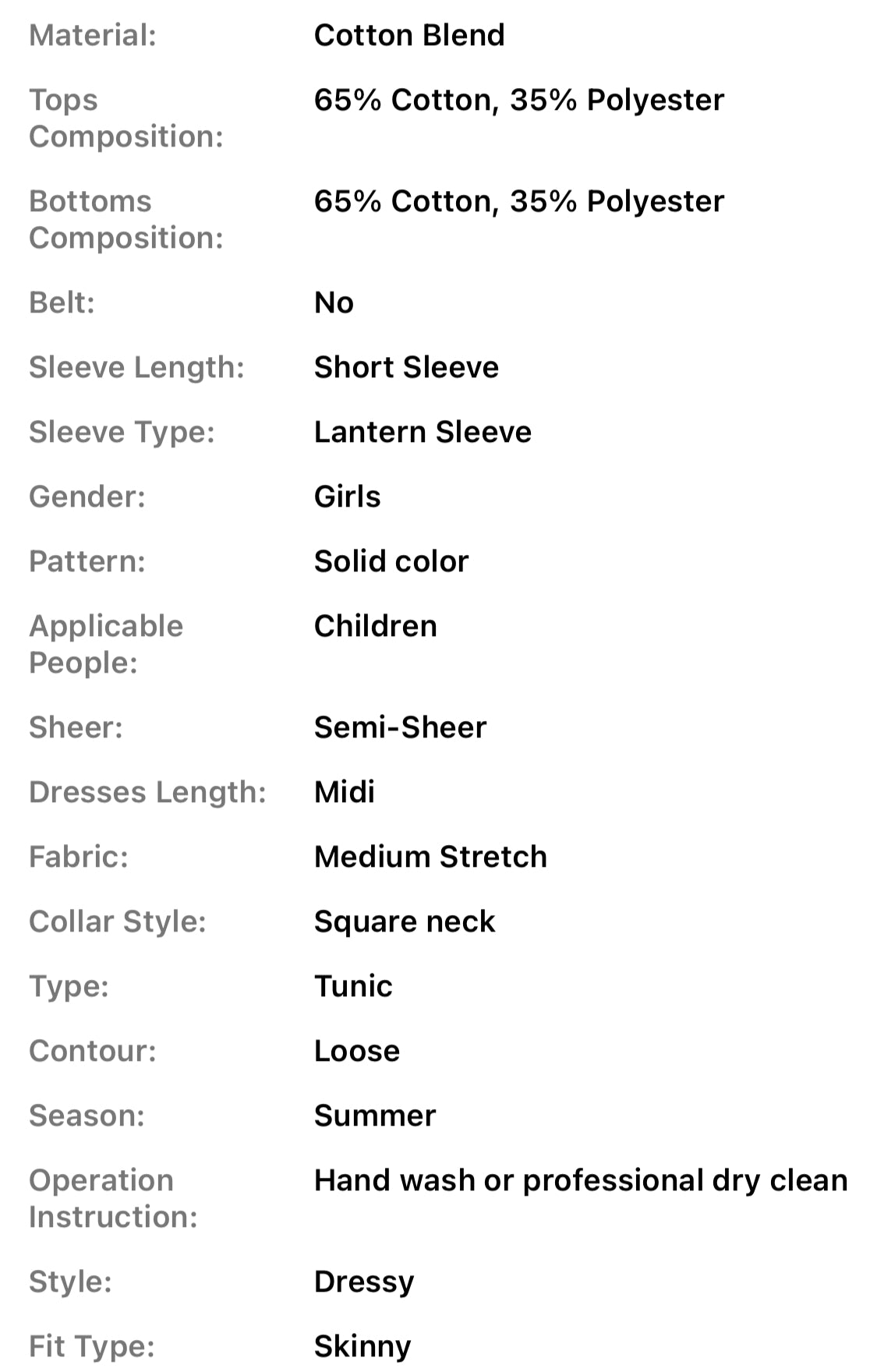Screen dimensions: 877x1372
Task: Click the Skinny fit type value
Action: 362,1346
